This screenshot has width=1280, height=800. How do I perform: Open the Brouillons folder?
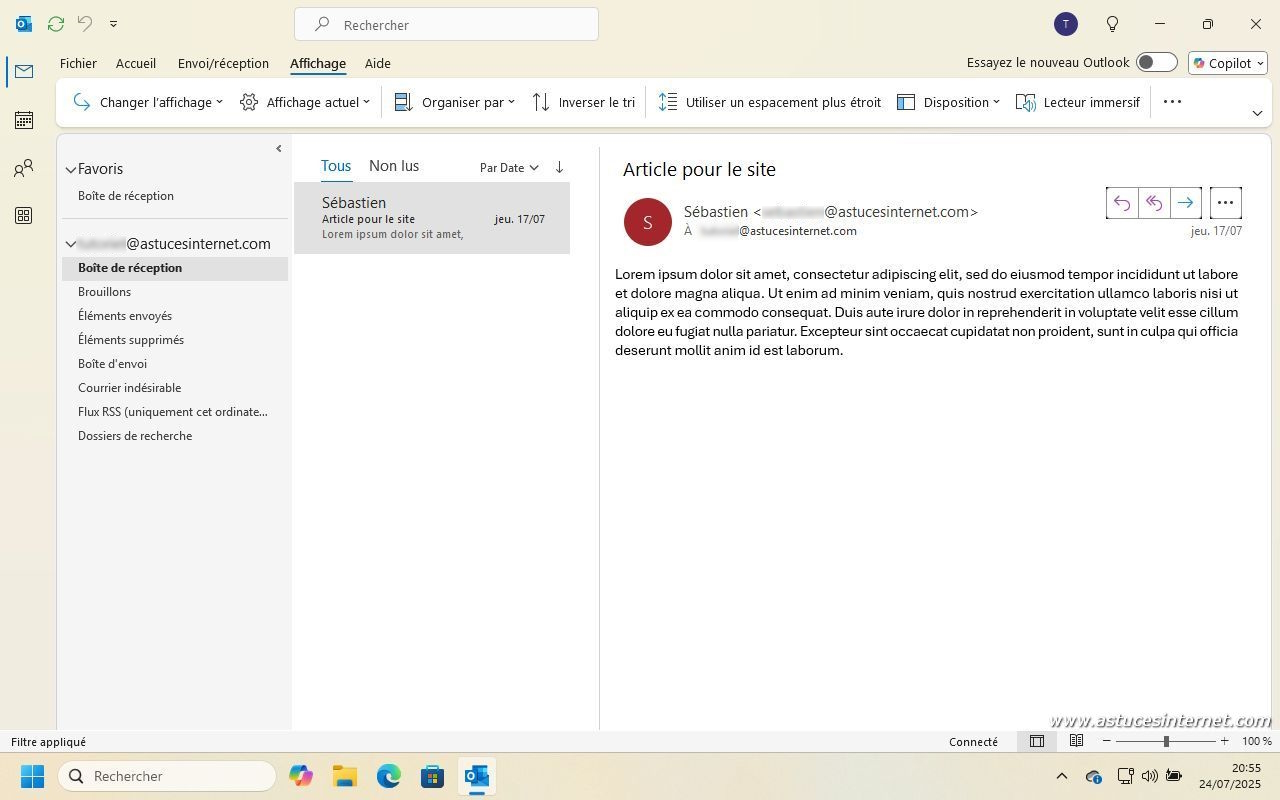[x=174, y=292]
